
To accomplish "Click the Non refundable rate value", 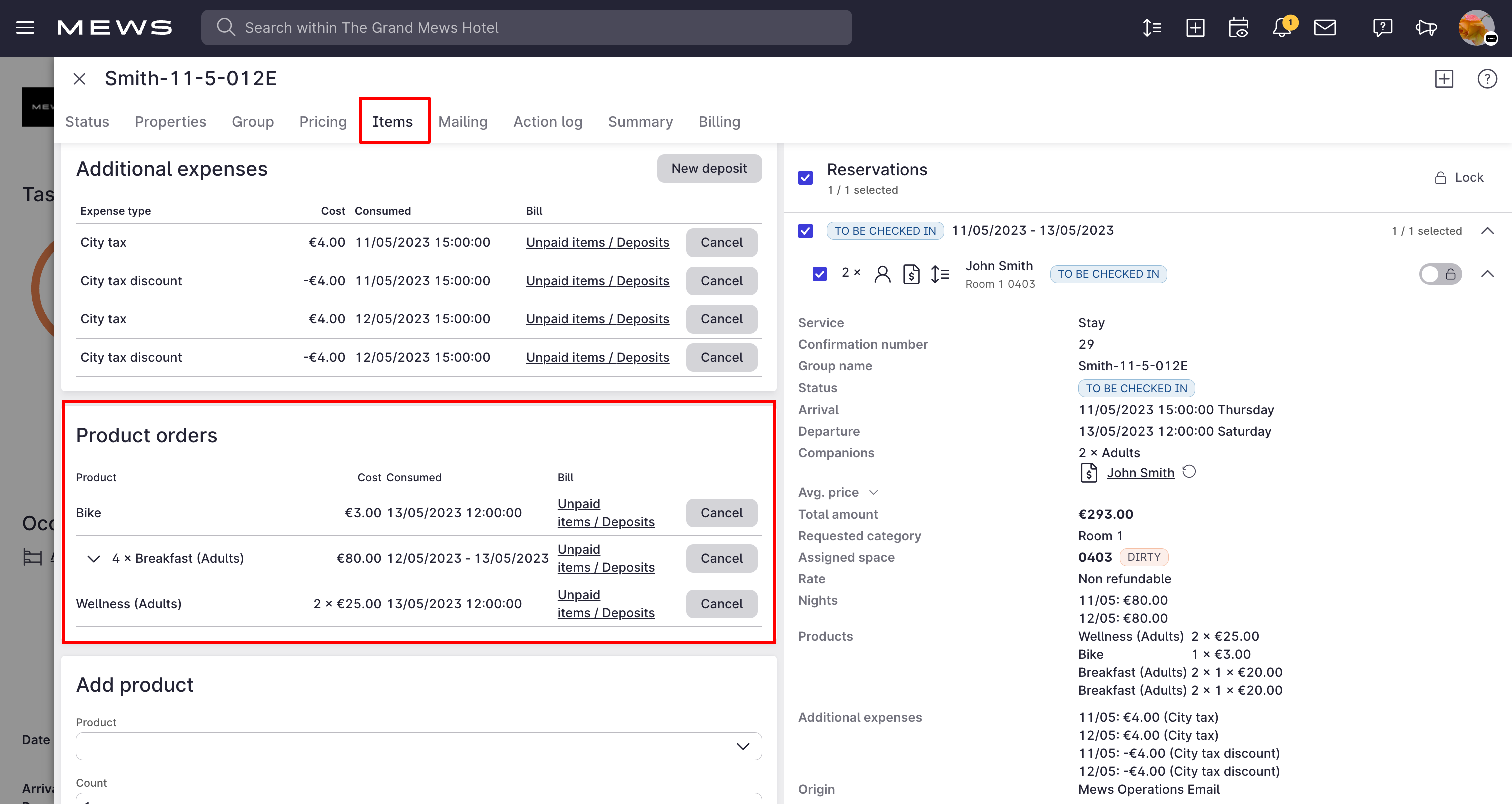I will tap(1125, 579).
